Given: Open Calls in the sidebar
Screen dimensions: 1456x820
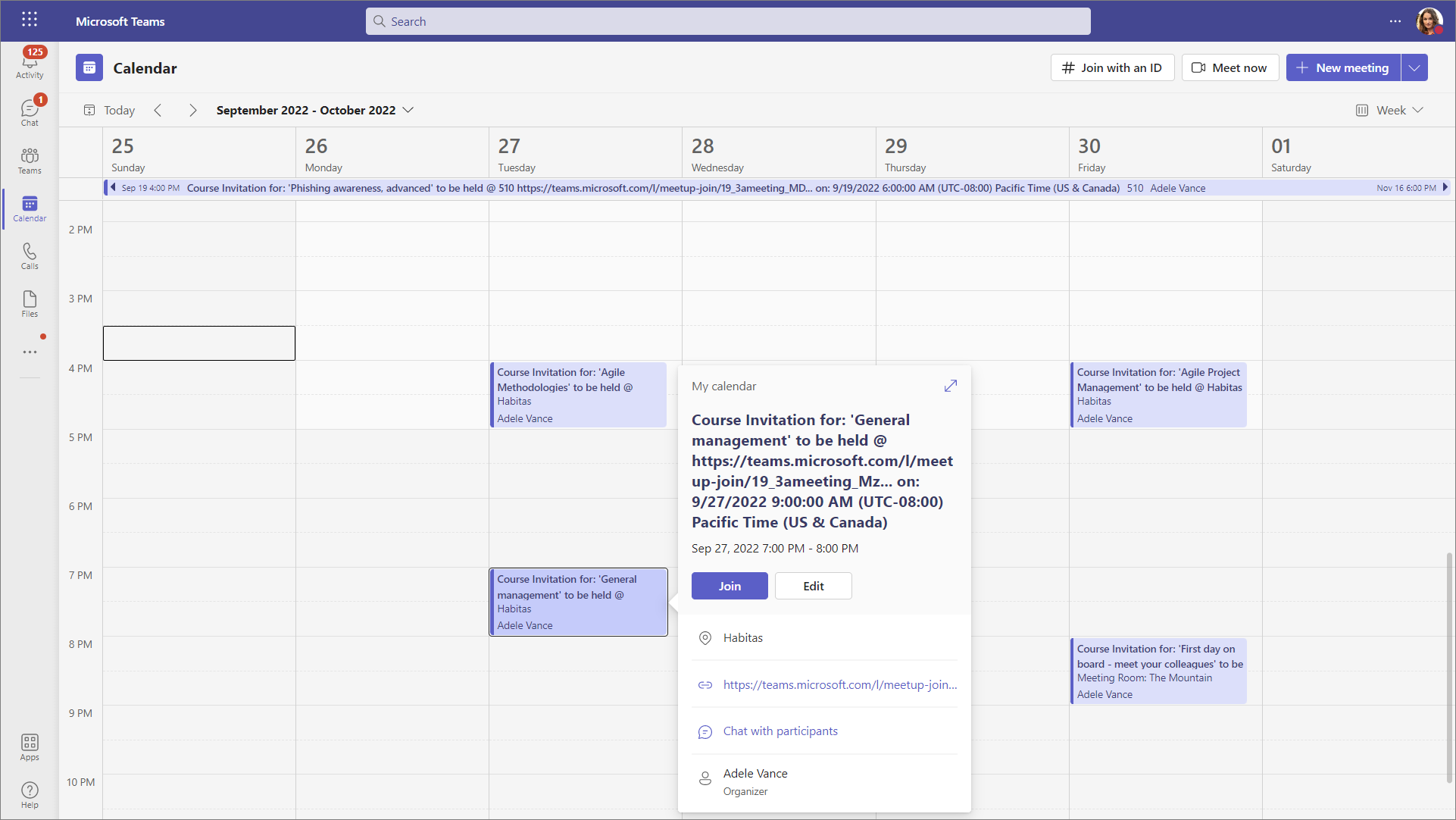Looking at the screenshot, I should tap(30, 255).
